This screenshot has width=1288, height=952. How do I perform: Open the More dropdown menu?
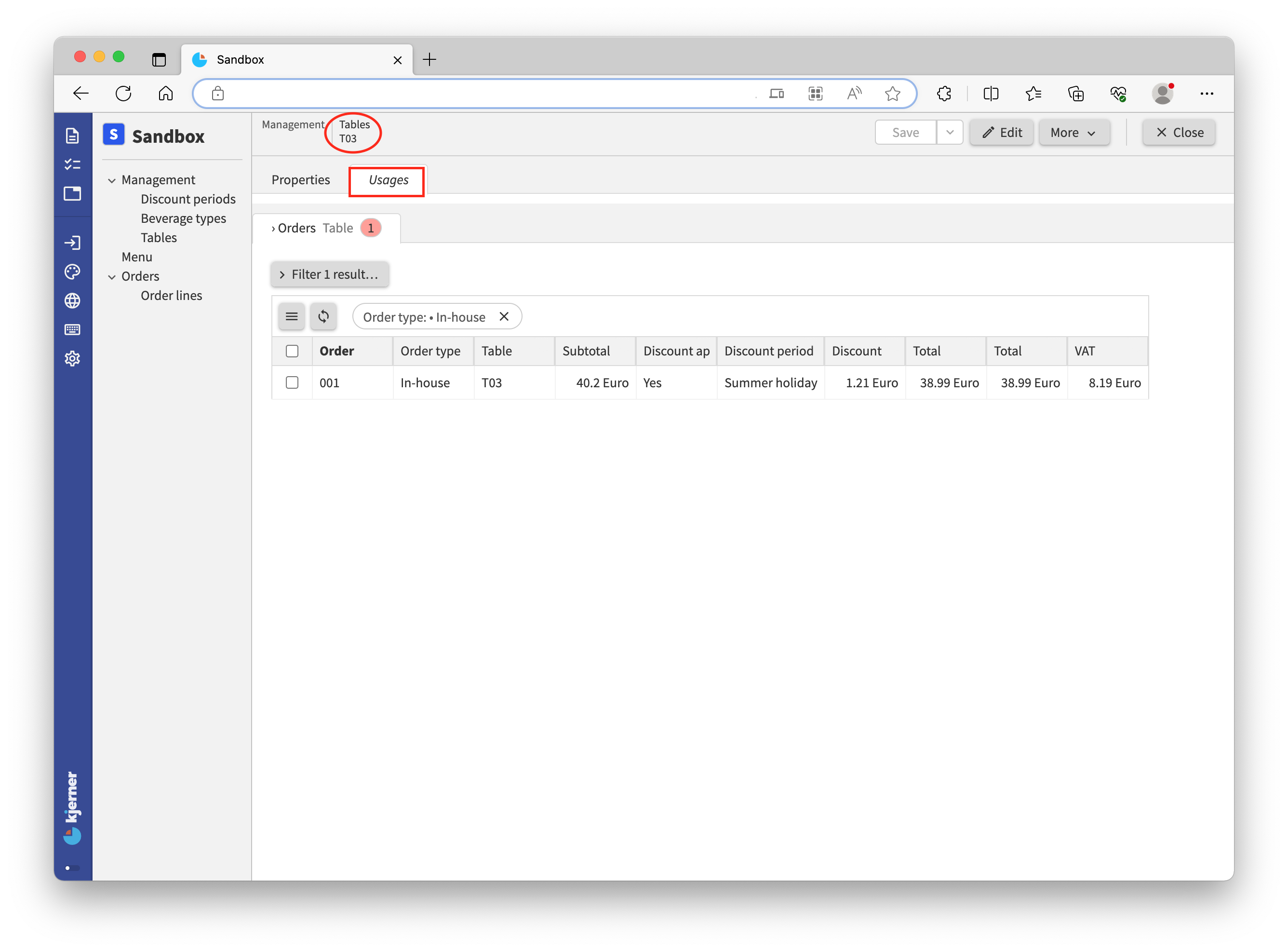[x=1073, y=132]
